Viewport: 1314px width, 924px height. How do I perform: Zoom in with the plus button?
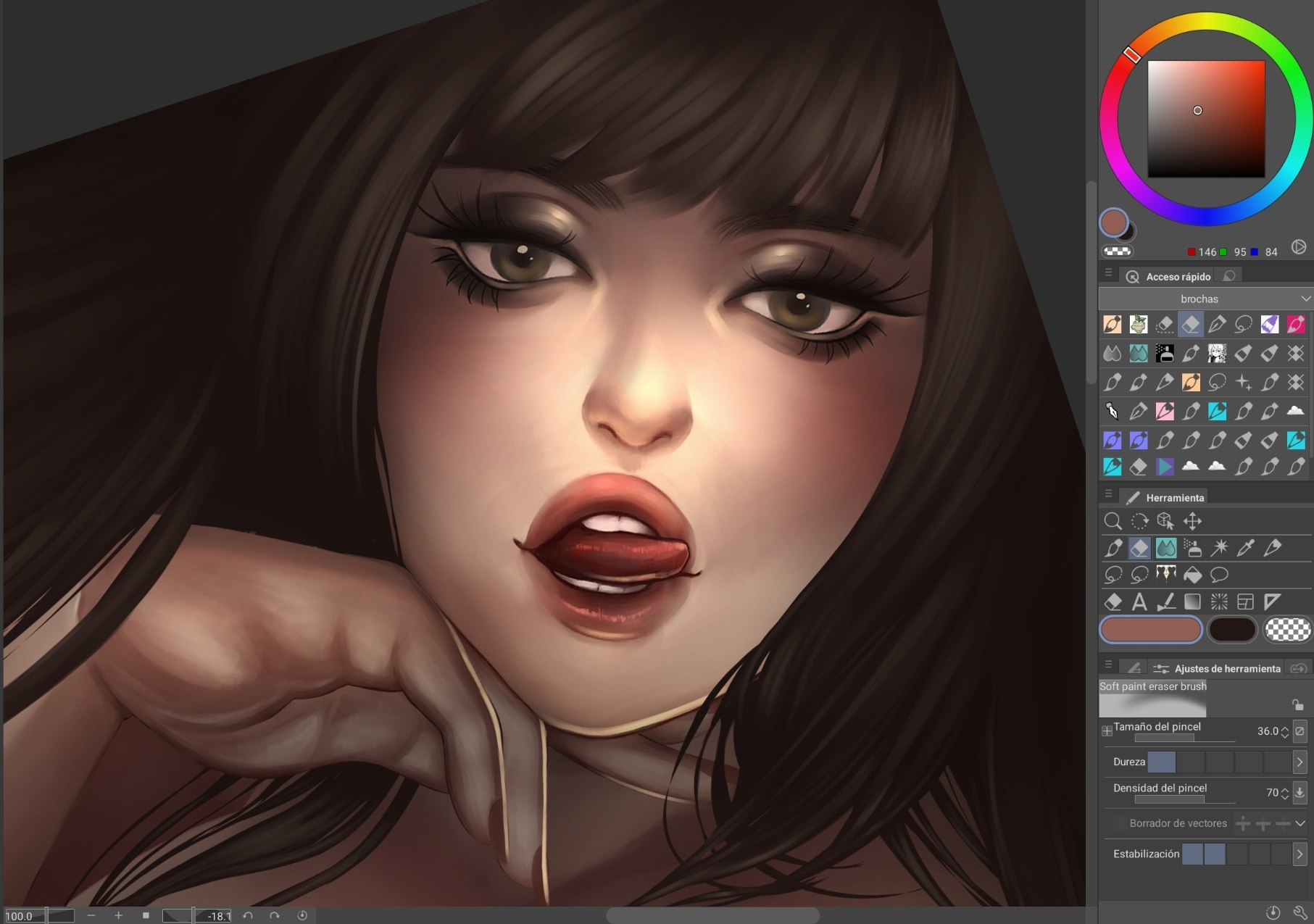coord(118,915)
